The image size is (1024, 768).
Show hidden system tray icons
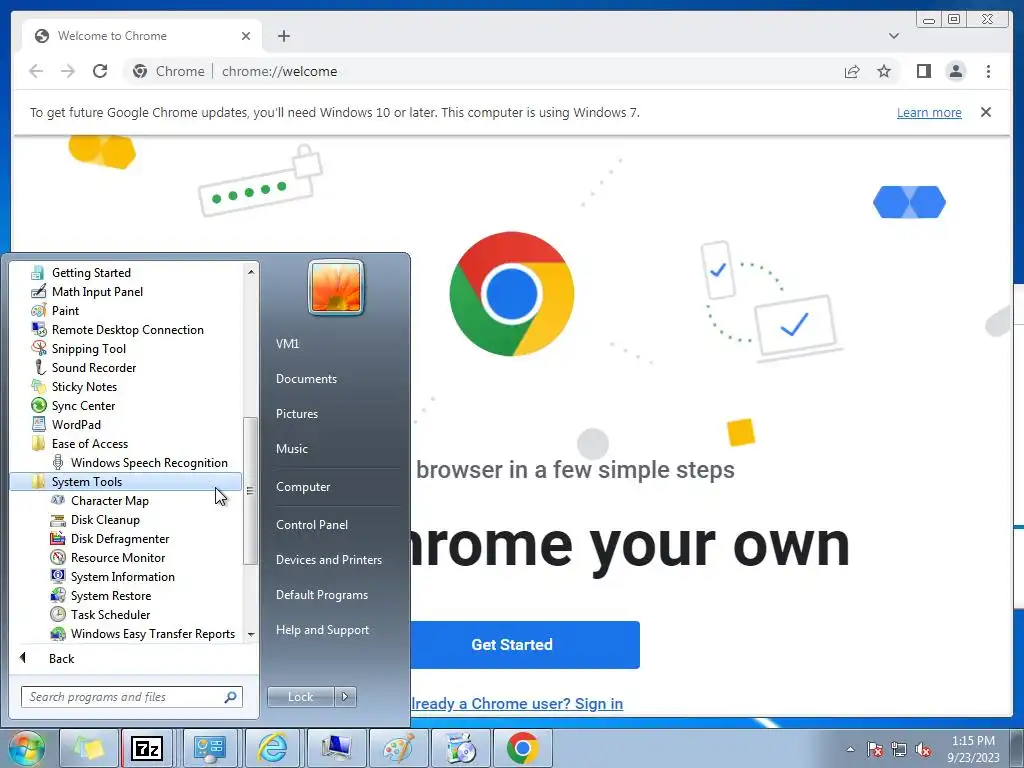point(850,749)
